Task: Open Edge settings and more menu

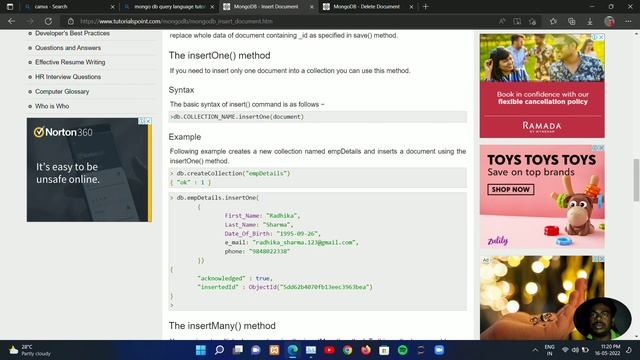Action: 628,21
